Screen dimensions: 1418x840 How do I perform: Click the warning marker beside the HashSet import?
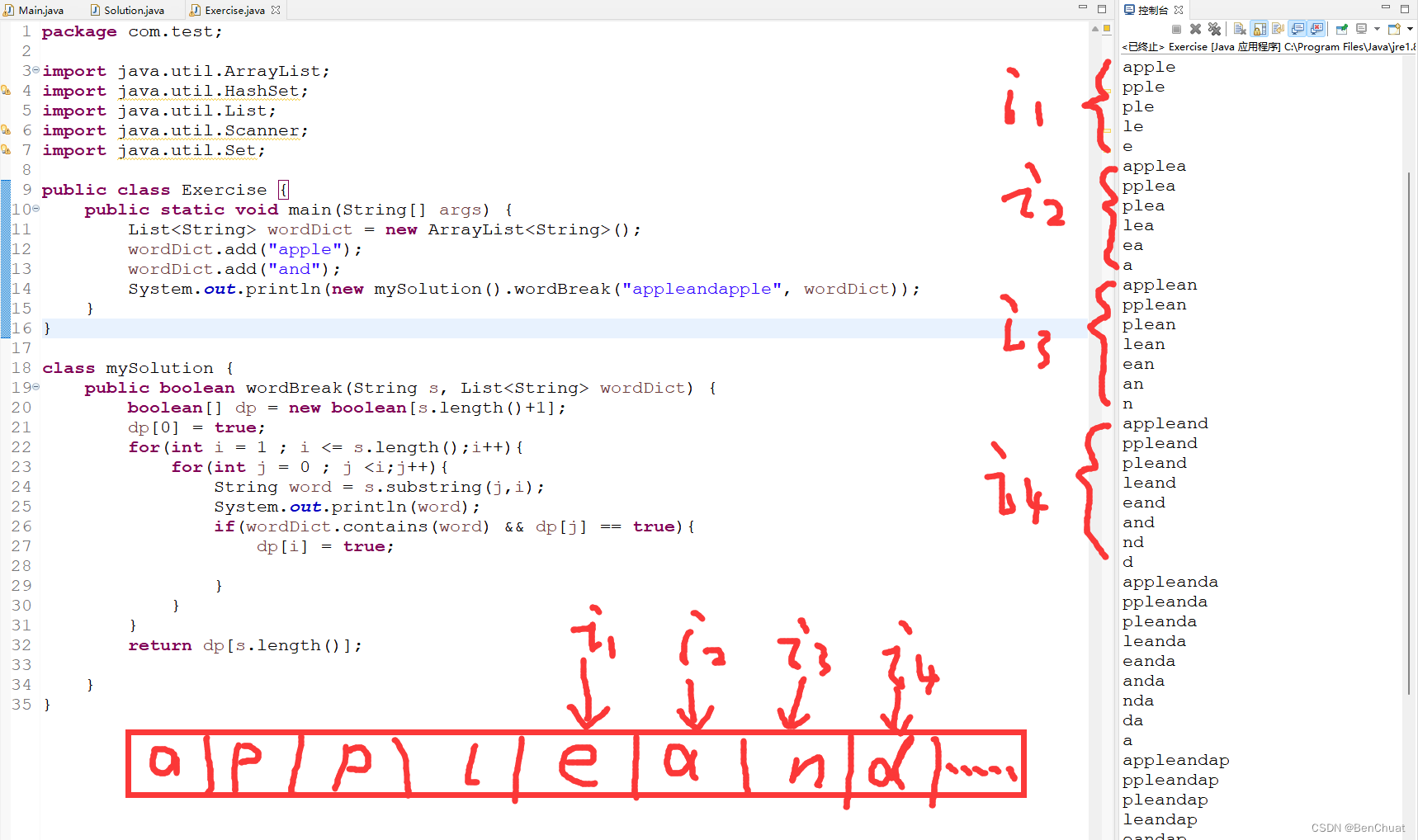coord(6,91)
